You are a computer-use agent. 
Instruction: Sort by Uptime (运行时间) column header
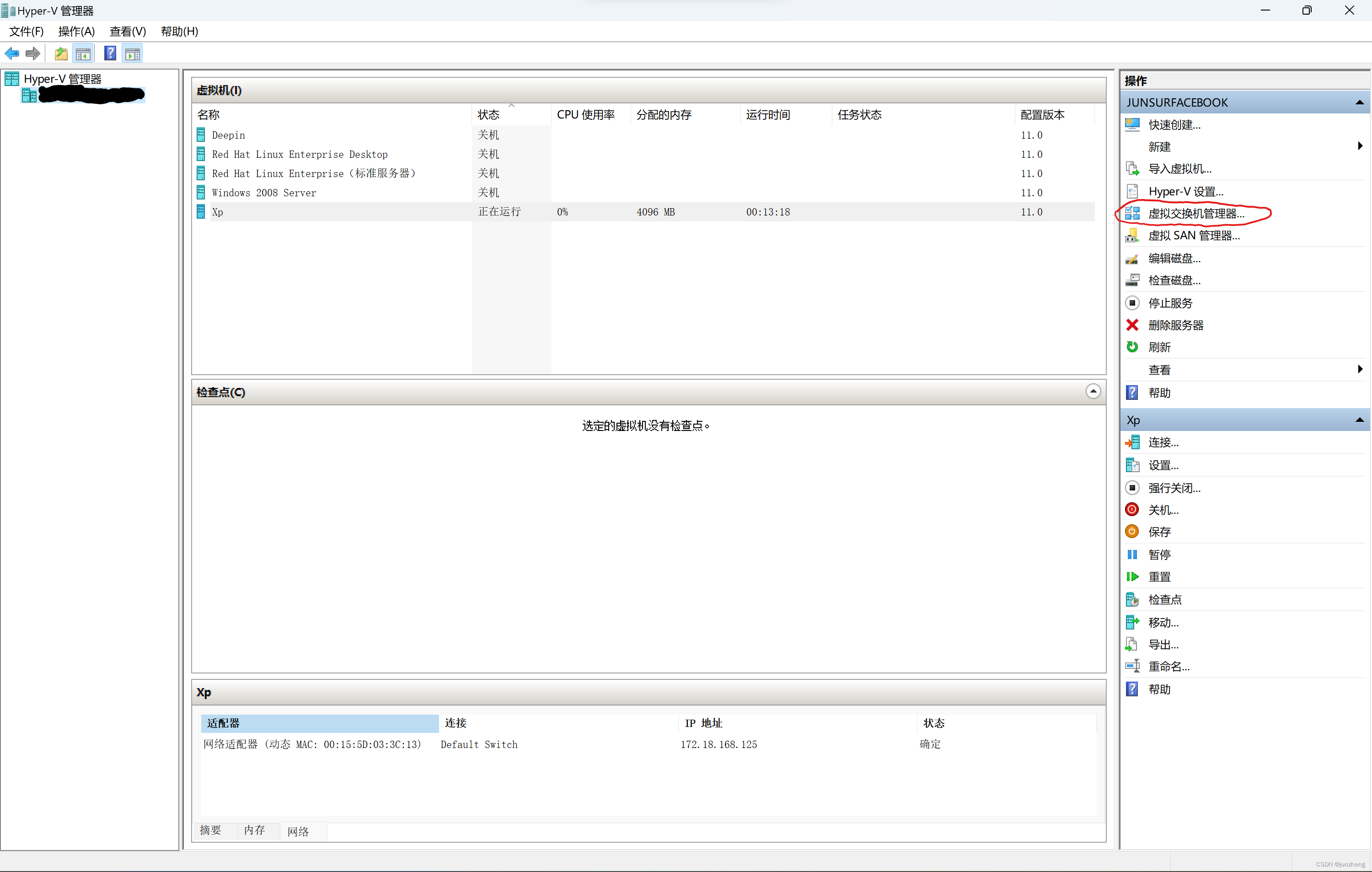coord(786,114)
